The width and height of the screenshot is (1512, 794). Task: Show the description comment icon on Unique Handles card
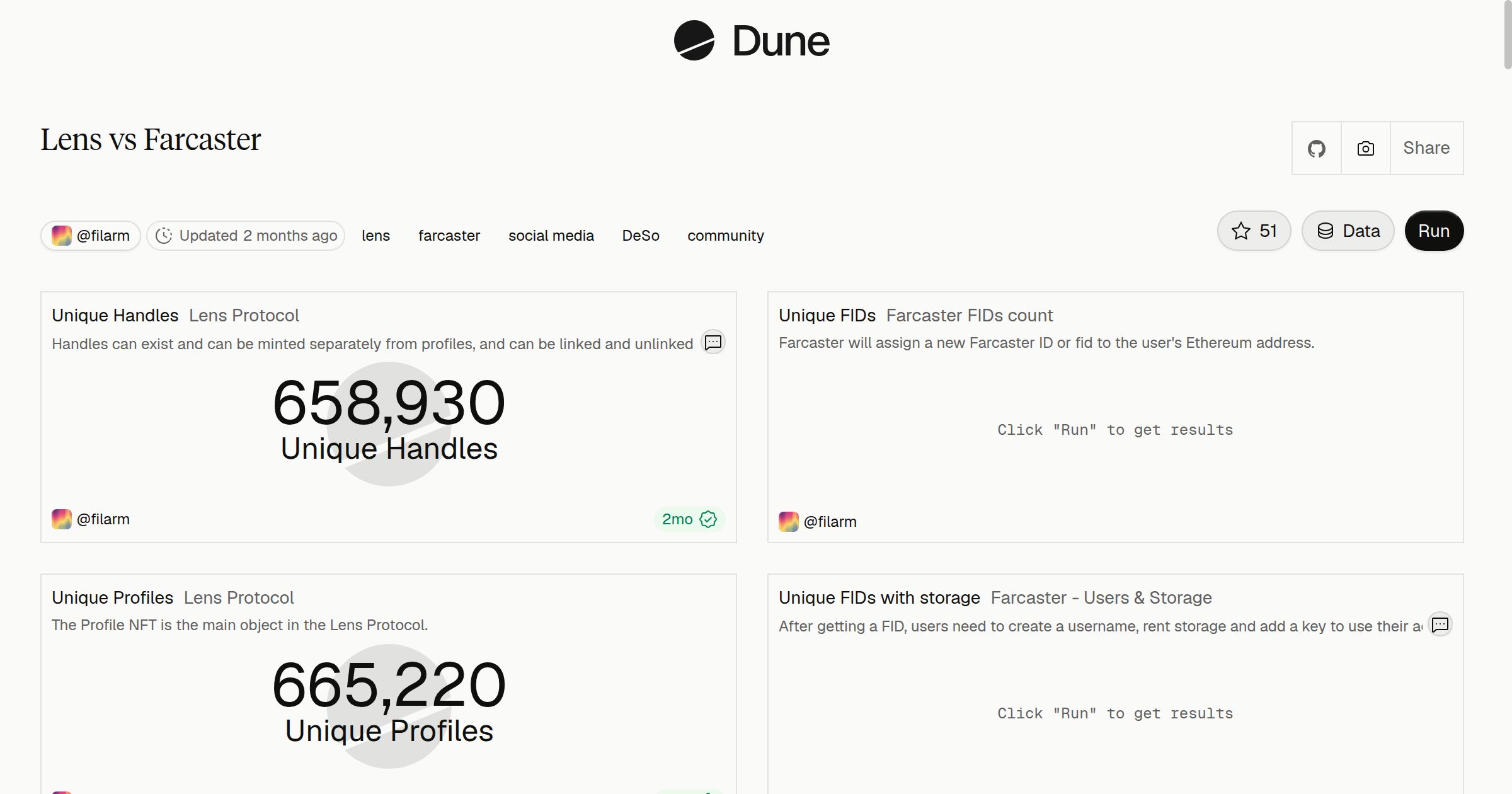click(x=713, y=342)
